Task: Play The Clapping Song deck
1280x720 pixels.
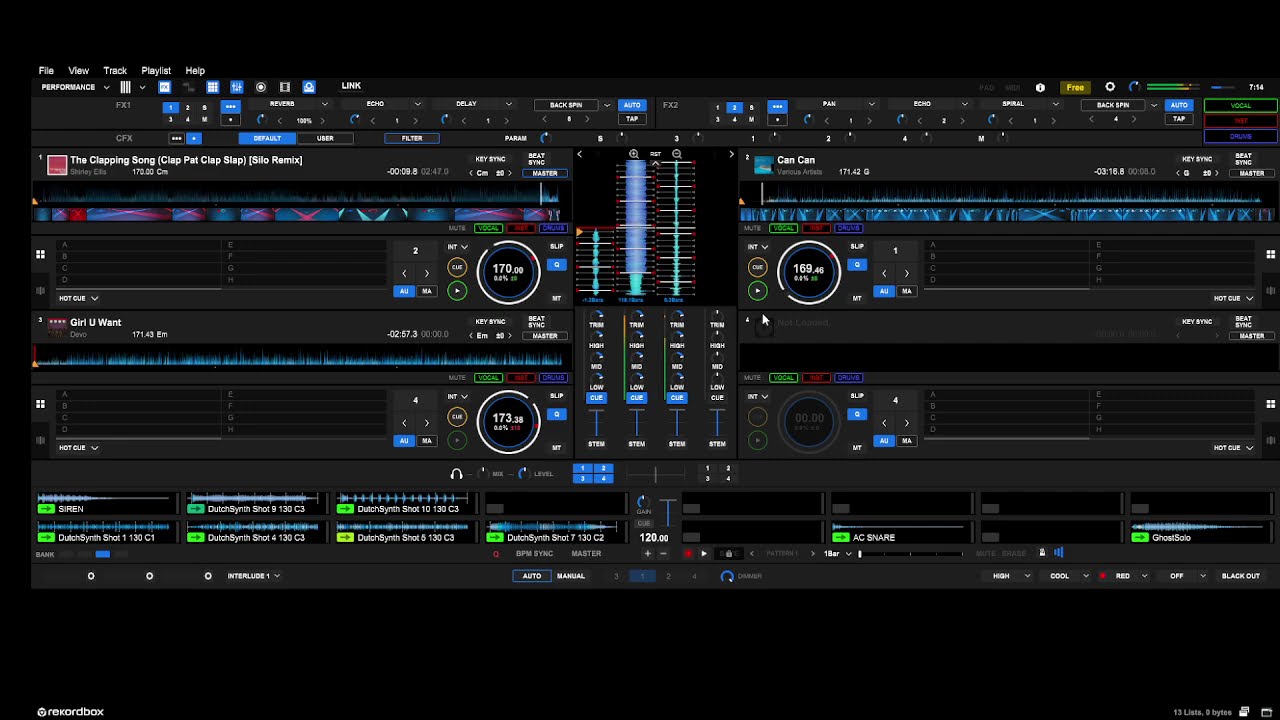Action: click(457, 291)
